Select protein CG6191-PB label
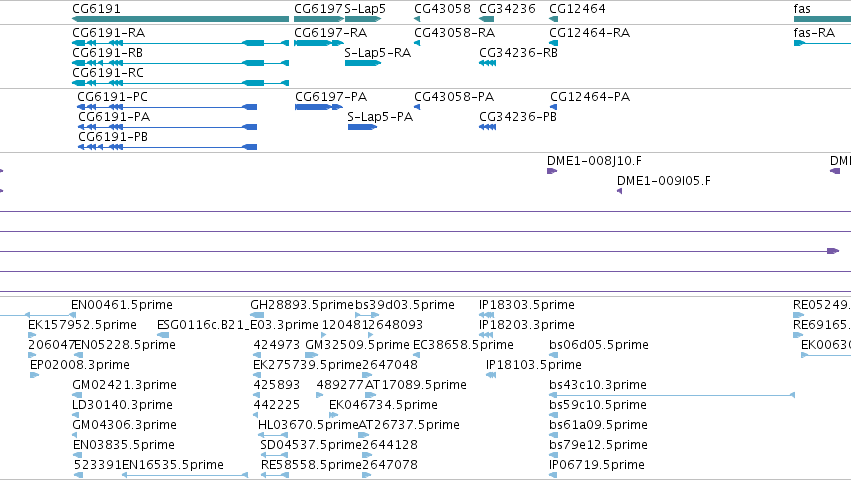851x480 pixels. pos(113,137)
